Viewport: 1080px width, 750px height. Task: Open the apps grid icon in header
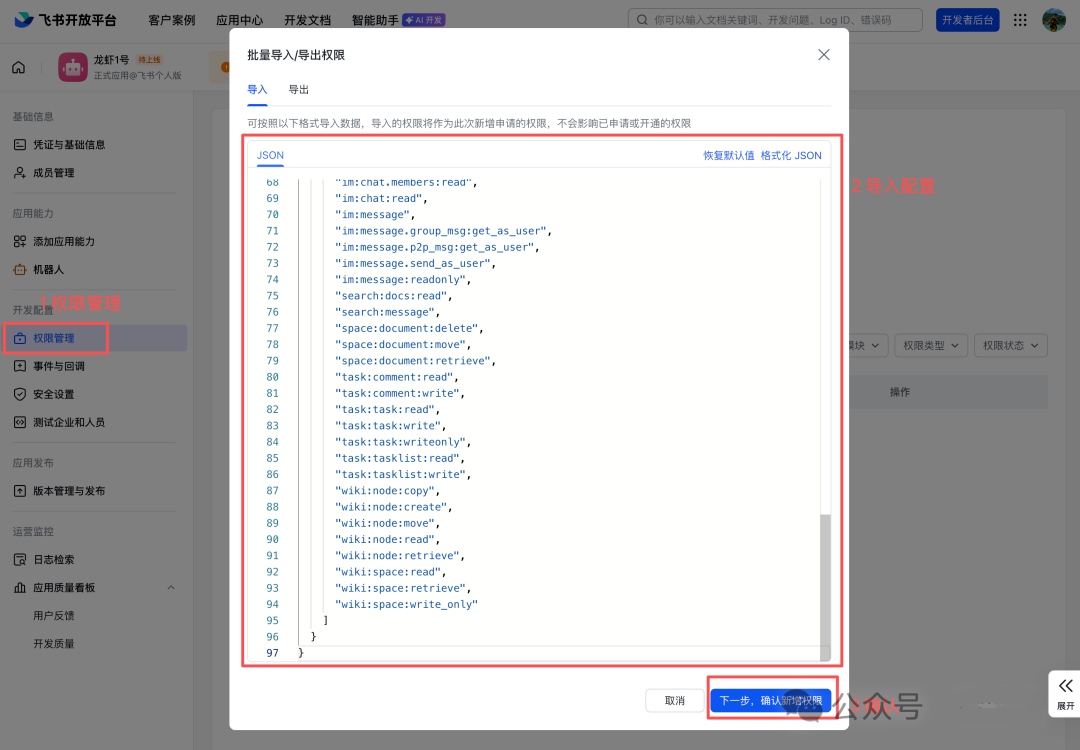pyautogui.click(x=1020, y=20)
